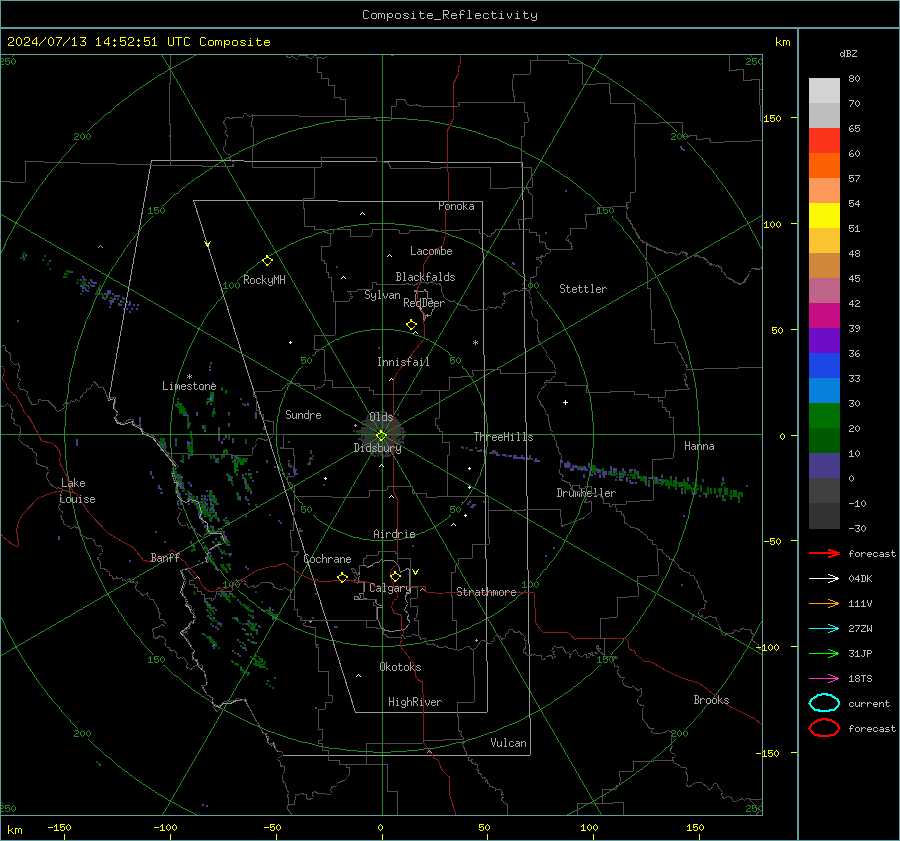The image size is (900, 841).
Task: Pick the bright green 20-30 dBZ swatch
Action: [x=824, y=416]
